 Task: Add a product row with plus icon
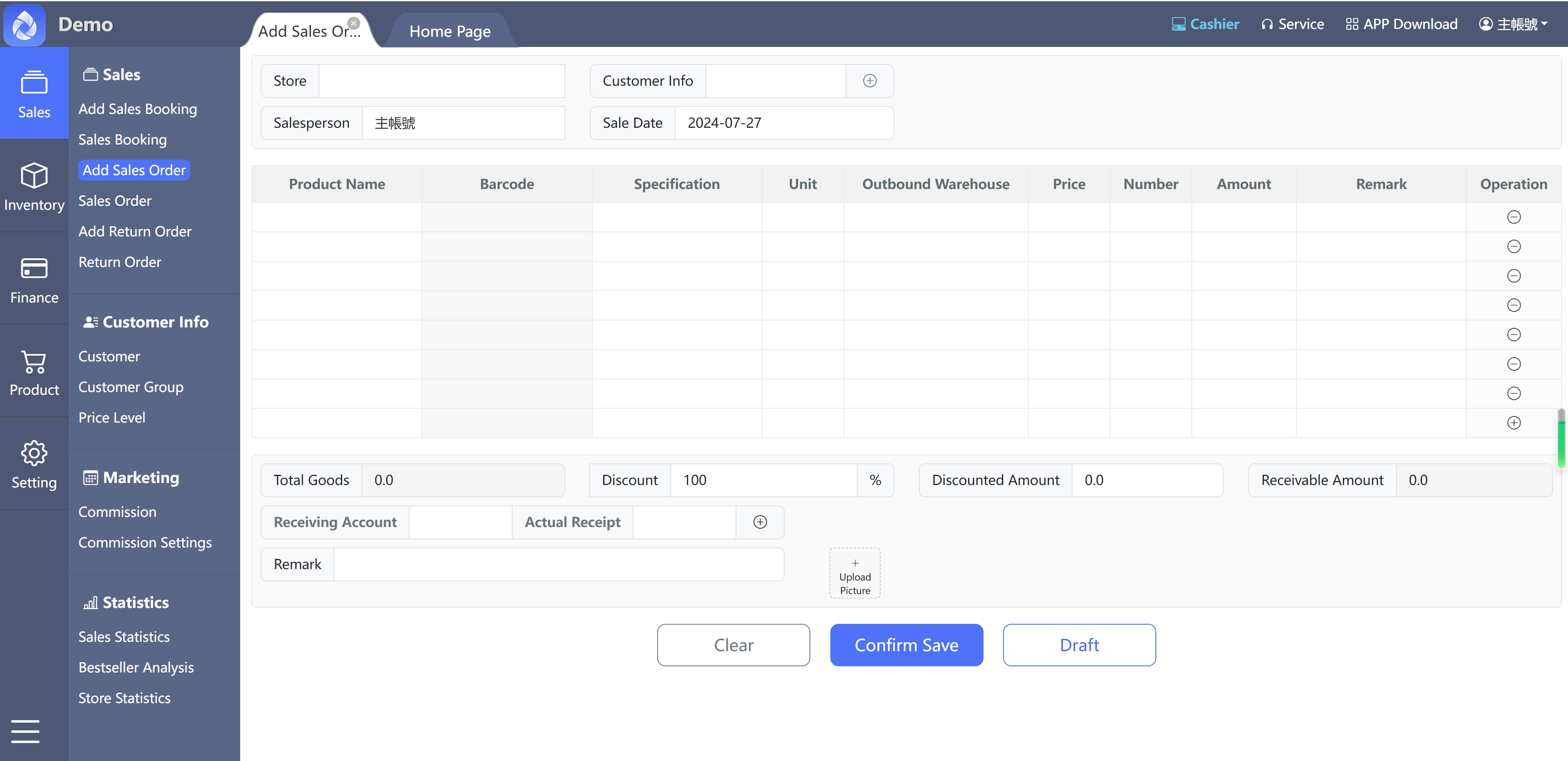point(1513,423)
